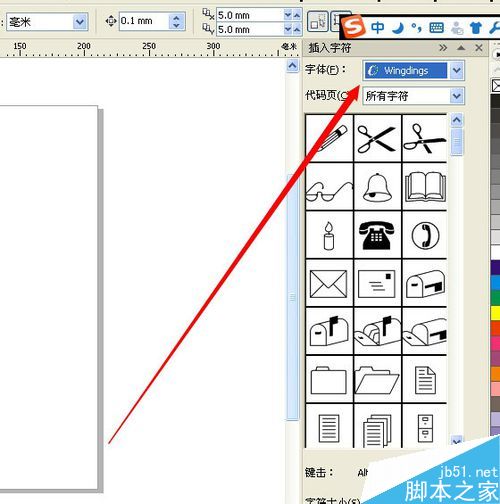Select the eyeglasses character
Viewport: 500px width, 504px height.
329,186
